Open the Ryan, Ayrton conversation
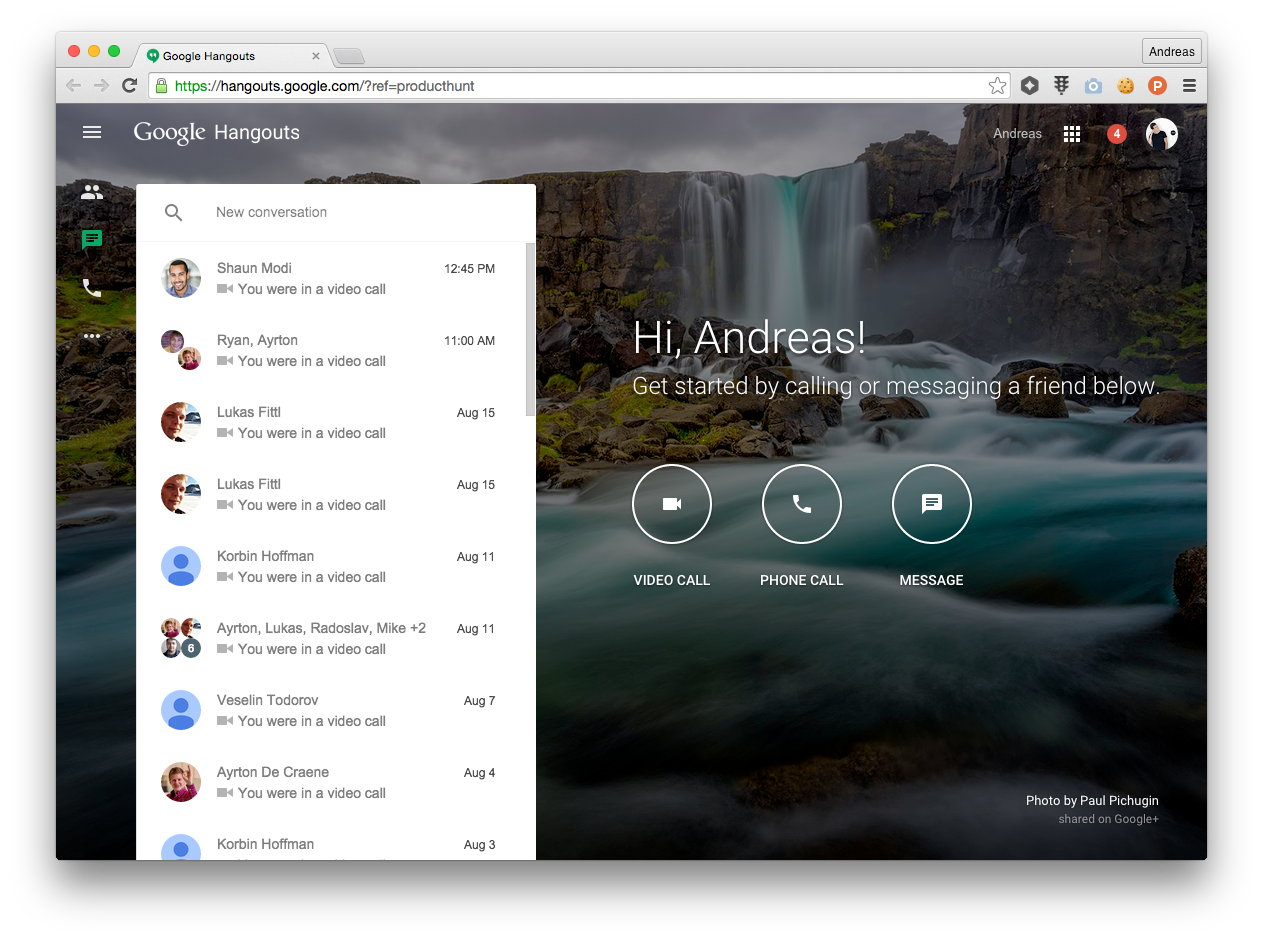 pyautogui.click(x=331, y=350)
